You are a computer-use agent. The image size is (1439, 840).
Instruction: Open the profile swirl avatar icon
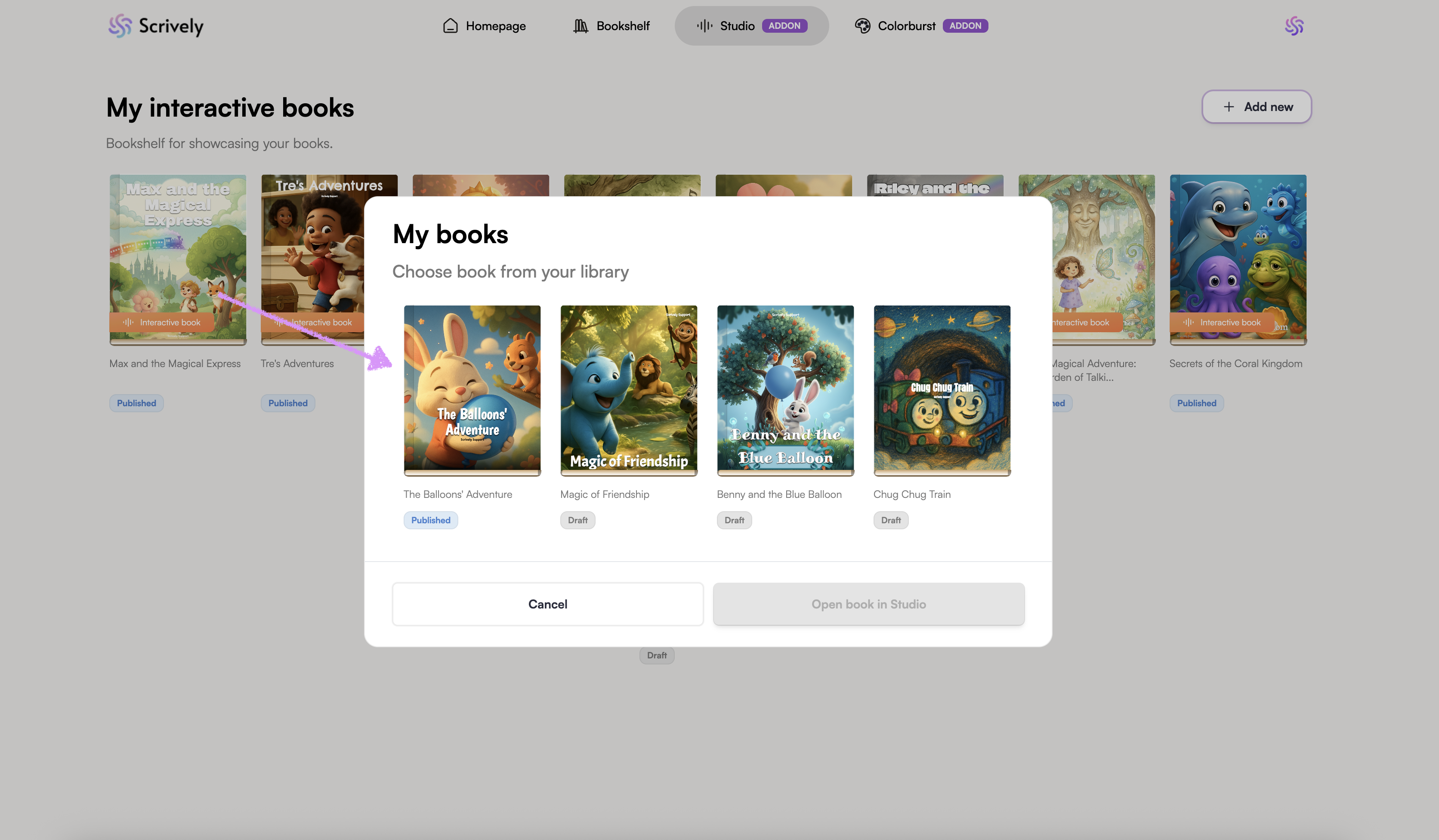click(1294, 26)
